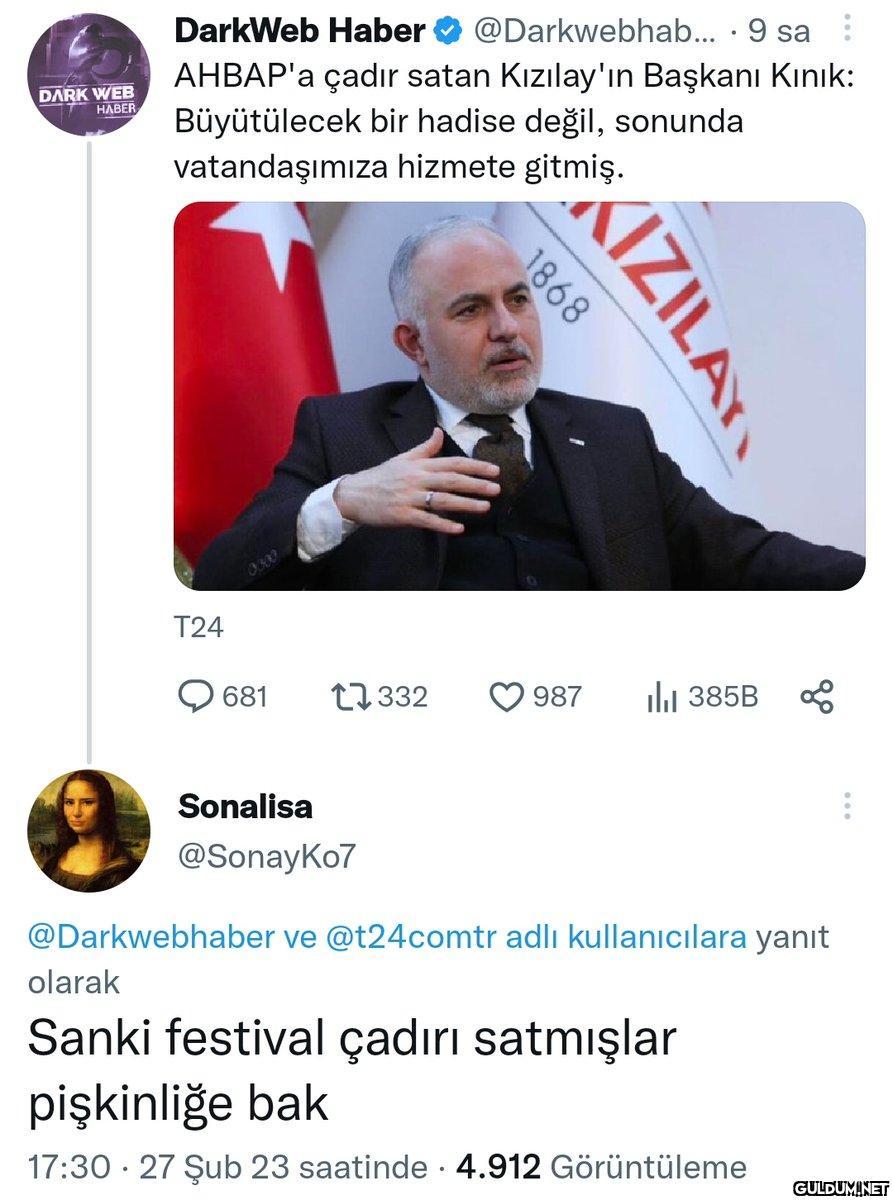Open the view analytics bar icon
Image resolution: width=893 pixels, height=1200 pixels.
[661, 696]
